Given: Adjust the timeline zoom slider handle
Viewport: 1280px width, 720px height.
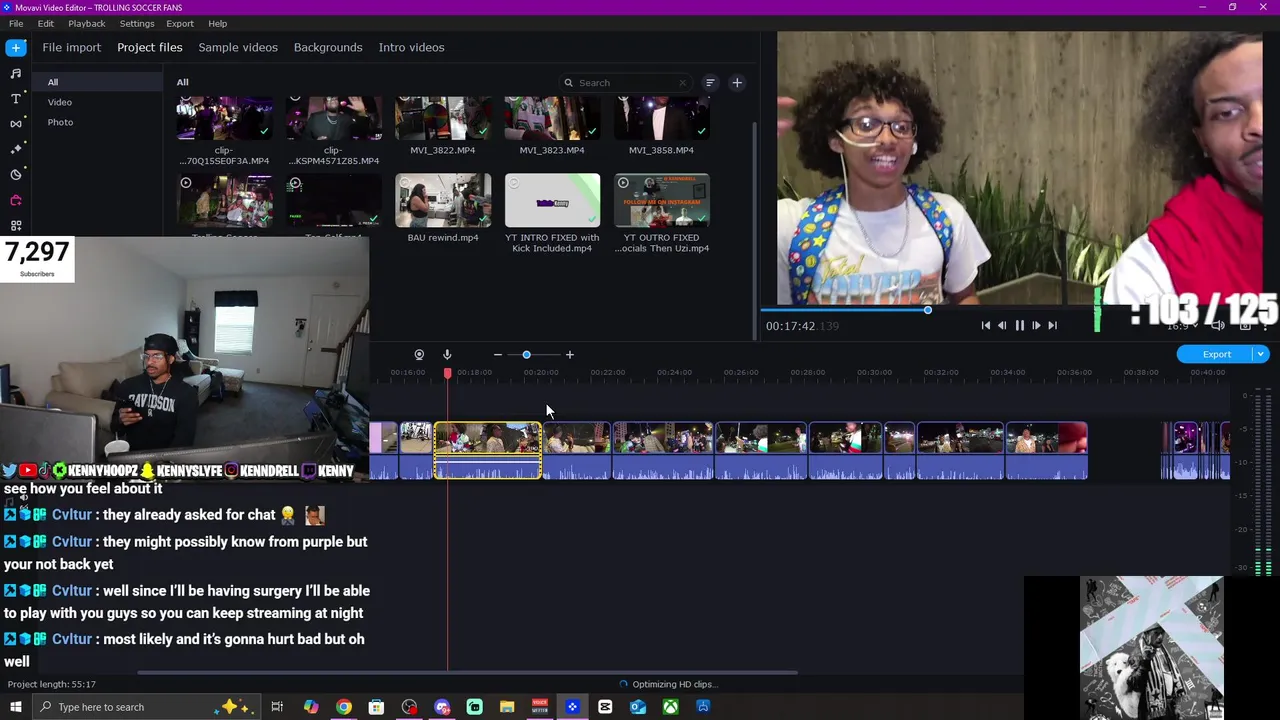Looking at the screenshot, I should pyautogui.click(x=526, y=355).
